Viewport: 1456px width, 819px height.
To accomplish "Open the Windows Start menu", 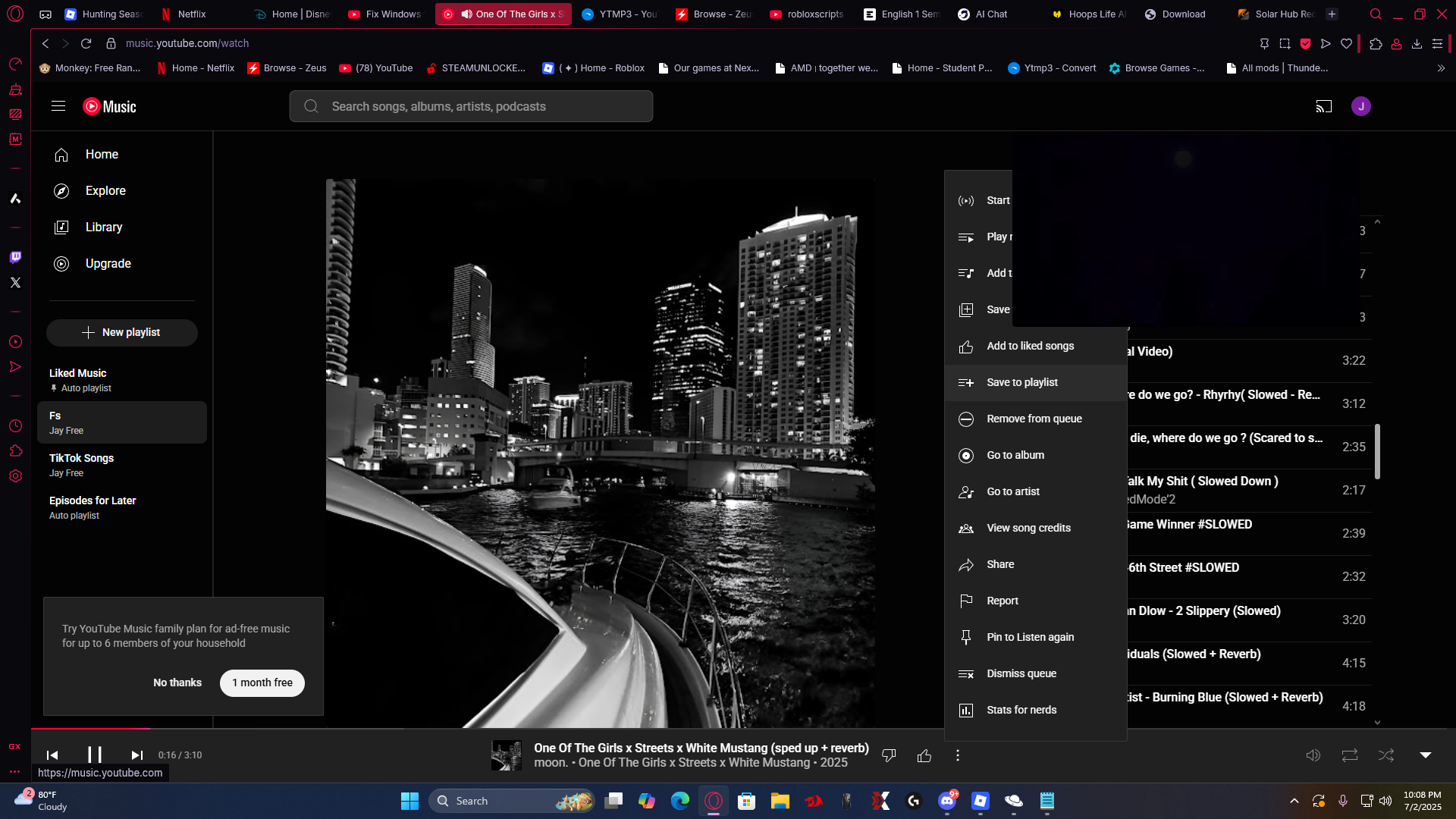I will tap(409, 802).
